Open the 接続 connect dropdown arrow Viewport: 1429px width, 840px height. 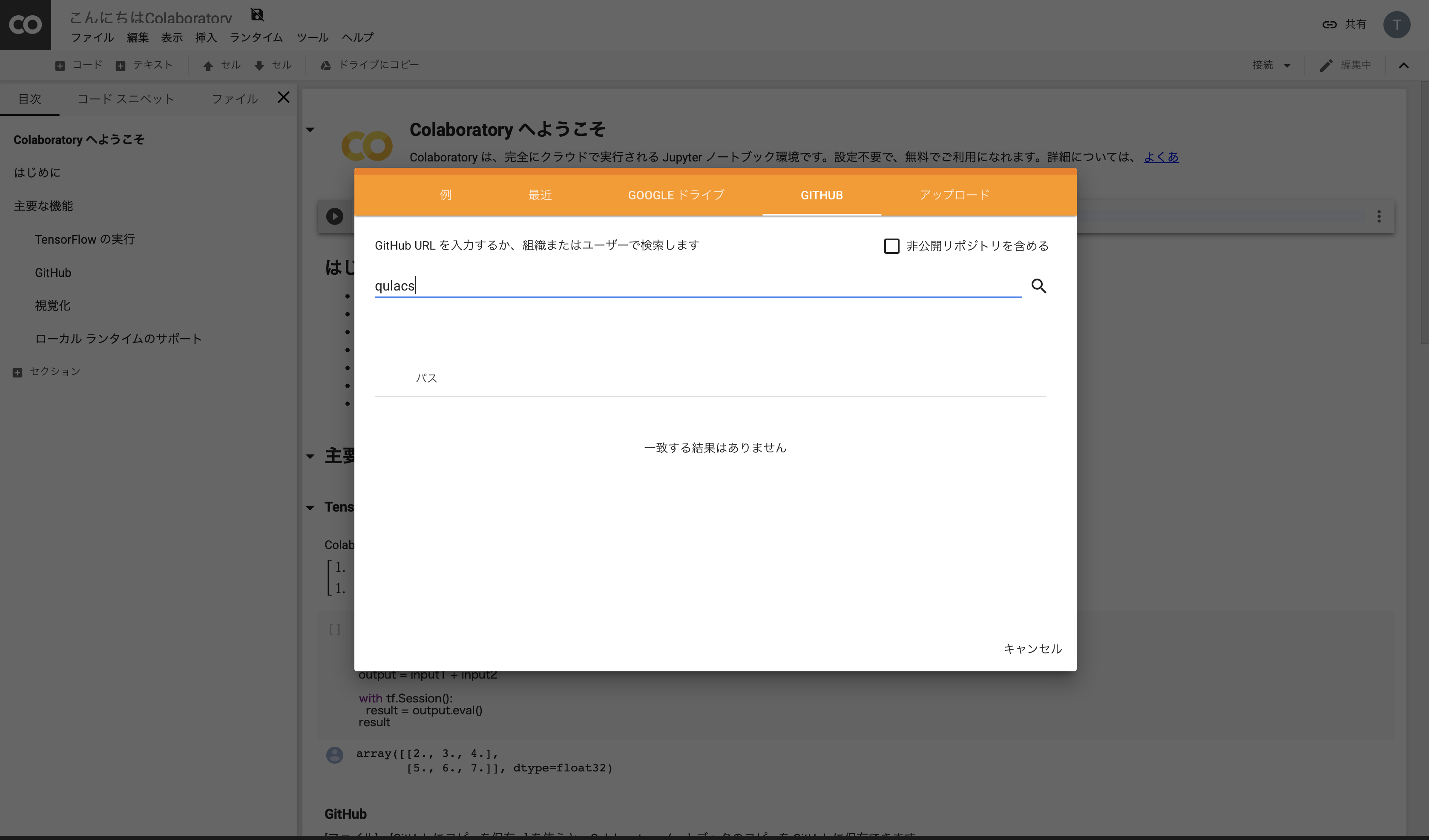click(x=1287, y=66)
